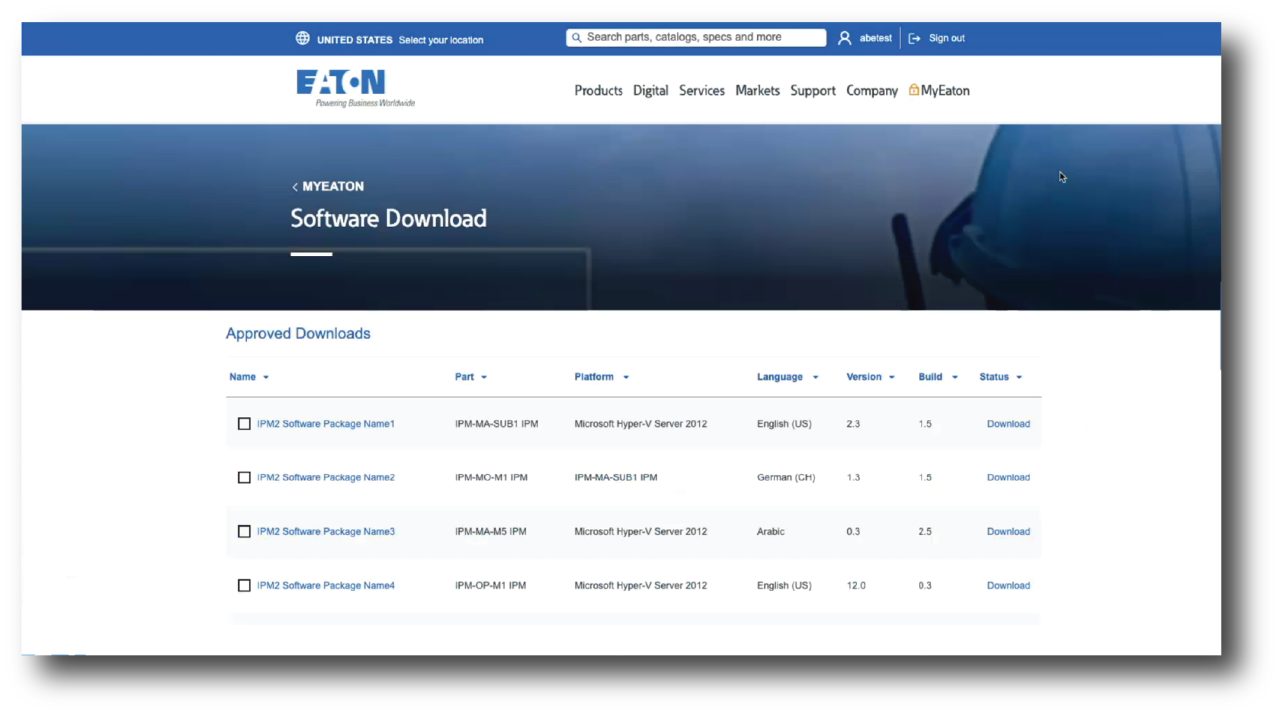Image resolution: width=1280 pixels, height=714 pixels.
Task: Download the German package IPM2 Software Package Name2
Action: 1008,477
